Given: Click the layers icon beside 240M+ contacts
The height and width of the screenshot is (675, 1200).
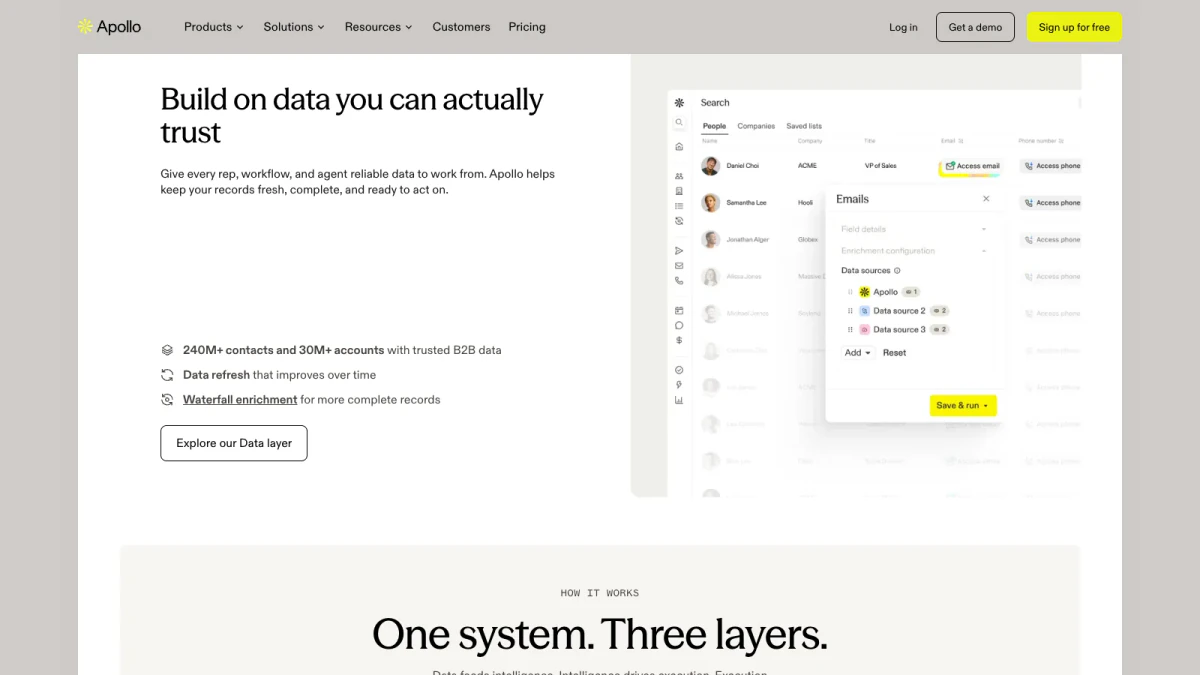Looking at the screenshot, I should (167, 350).
